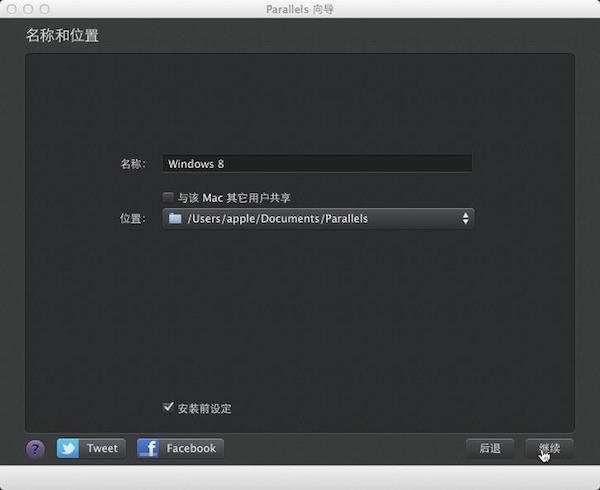Click the Parallels 向导 window title
The height and width of the screenshot is (490, 600).
[300, 9]
